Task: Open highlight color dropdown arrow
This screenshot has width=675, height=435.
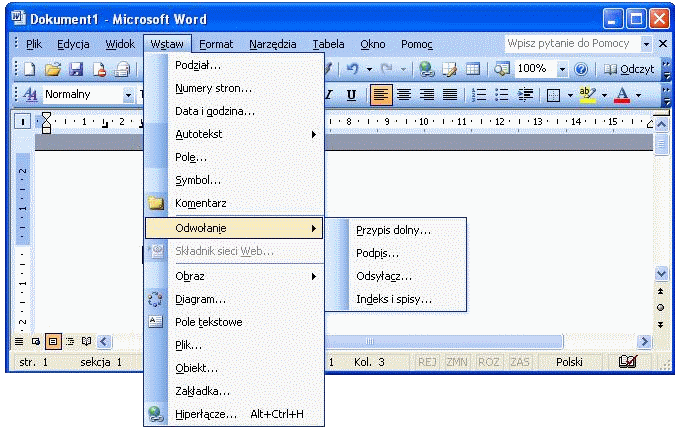Action: point(604,95)
